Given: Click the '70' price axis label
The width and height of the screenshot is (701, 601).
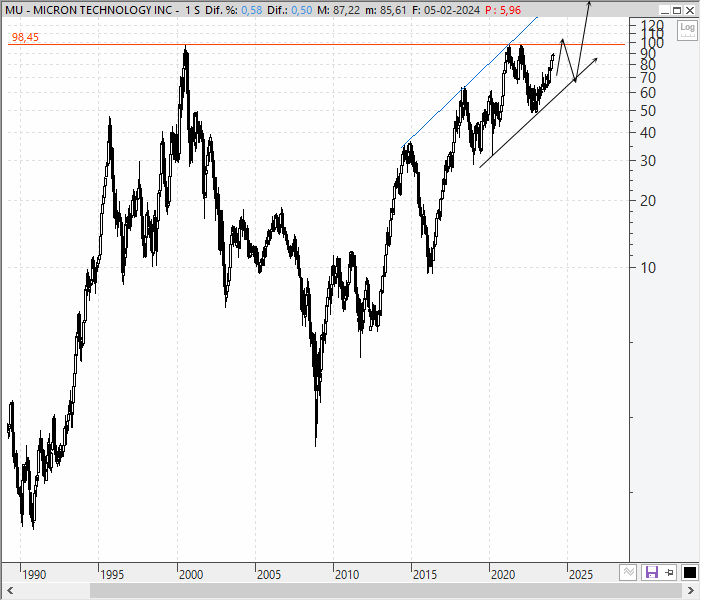Looking at the screenshot, I should tap(648, 78).
